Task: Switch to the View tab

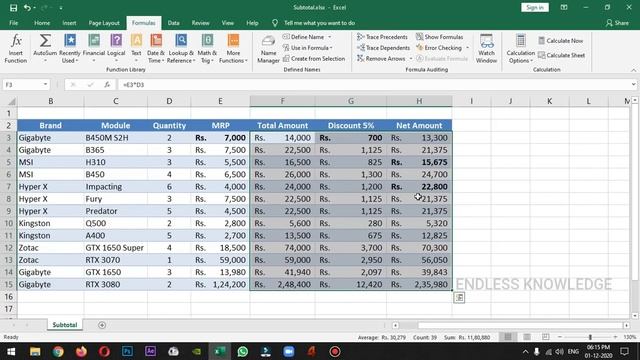Action: [x=228, y=23]
